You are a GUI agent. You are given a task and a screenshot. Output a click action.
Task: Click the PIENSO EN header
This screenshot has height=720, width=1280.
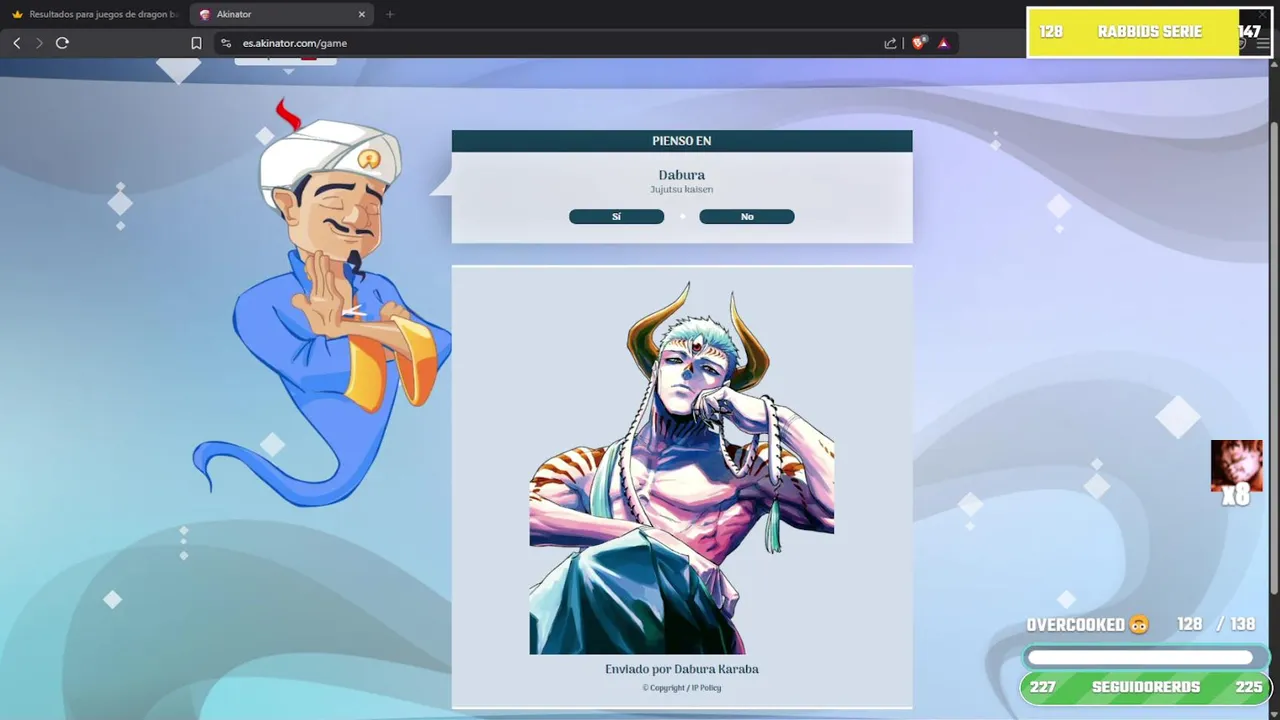[x=682, y=141]
